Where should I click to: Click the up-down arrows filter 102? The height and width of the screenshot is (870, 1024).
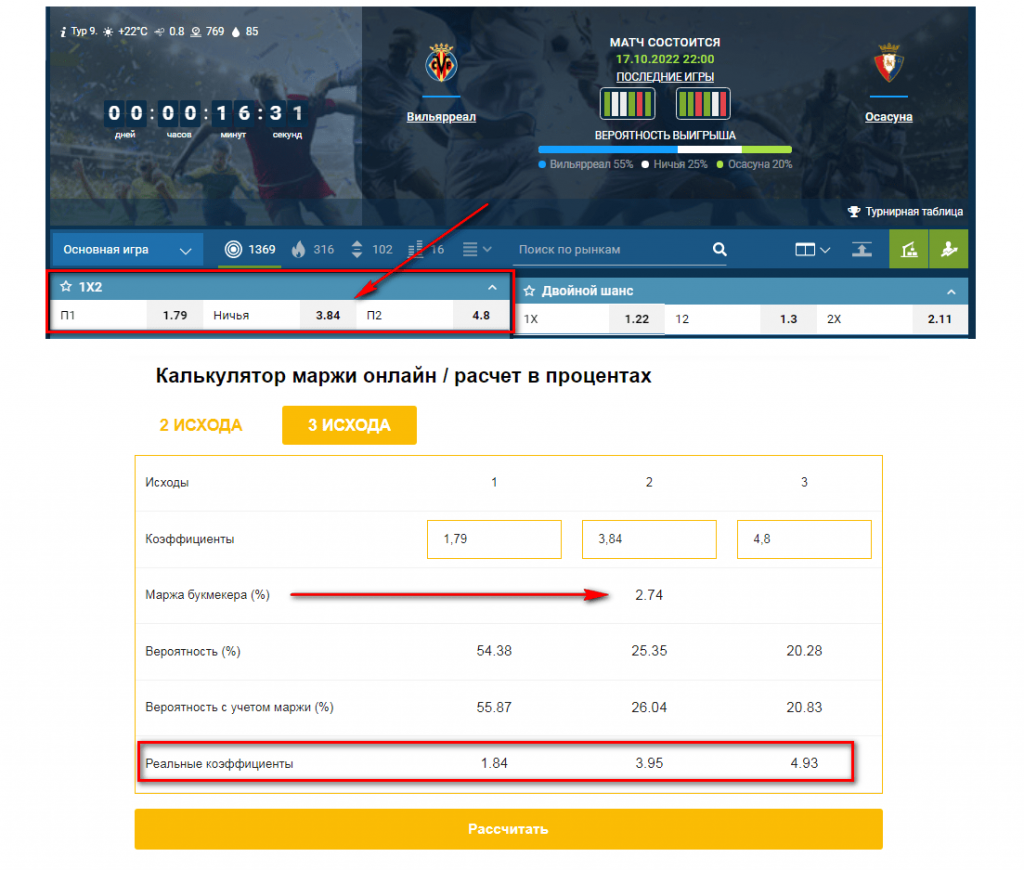click(372, 250)
